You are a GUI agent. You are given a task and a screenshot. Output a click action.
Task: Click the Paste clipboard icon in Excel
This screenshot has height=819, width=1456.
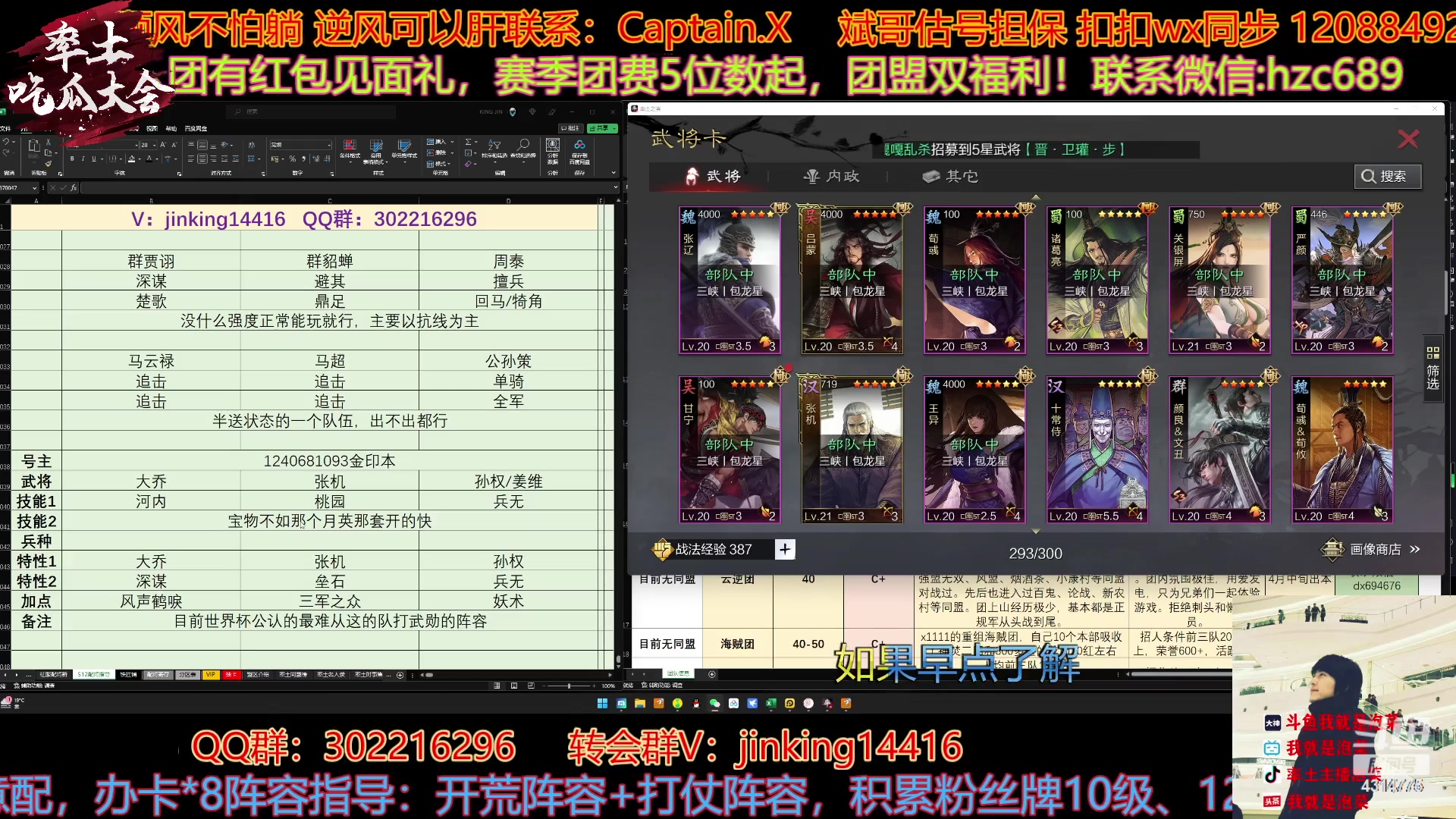click(x=34, y=146)
